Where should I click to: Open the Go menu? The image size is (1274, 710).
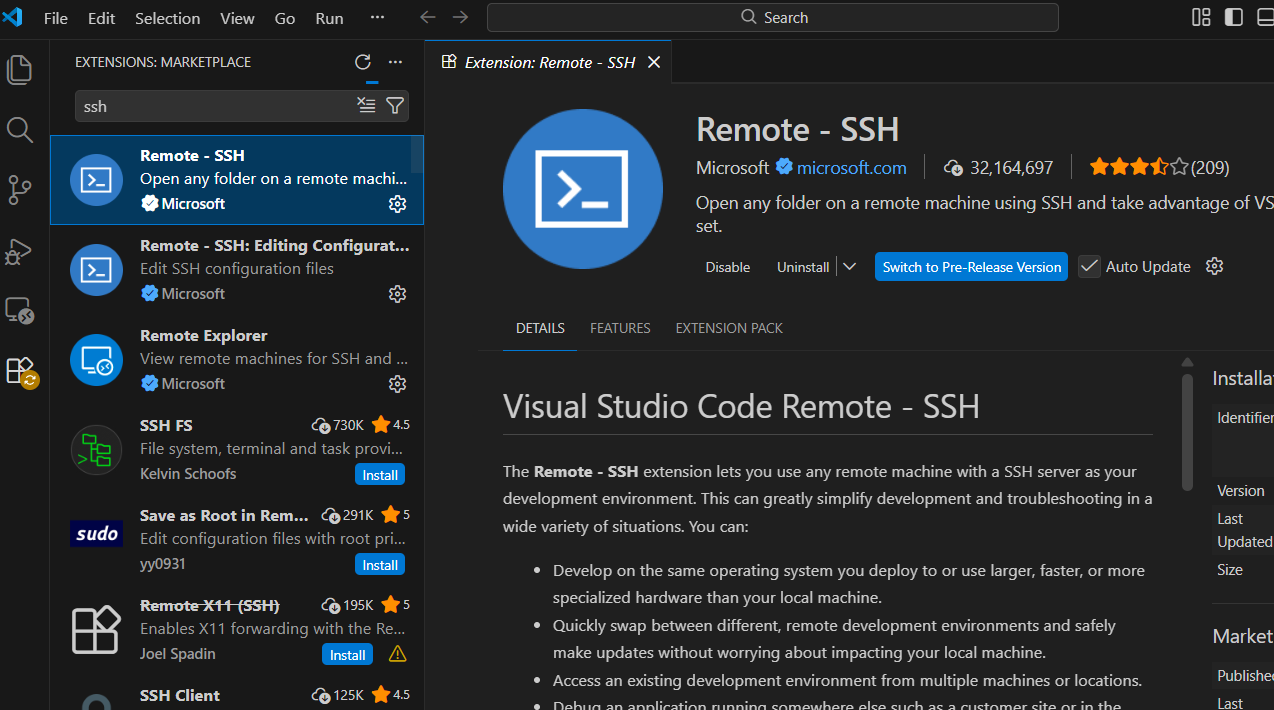284,18
